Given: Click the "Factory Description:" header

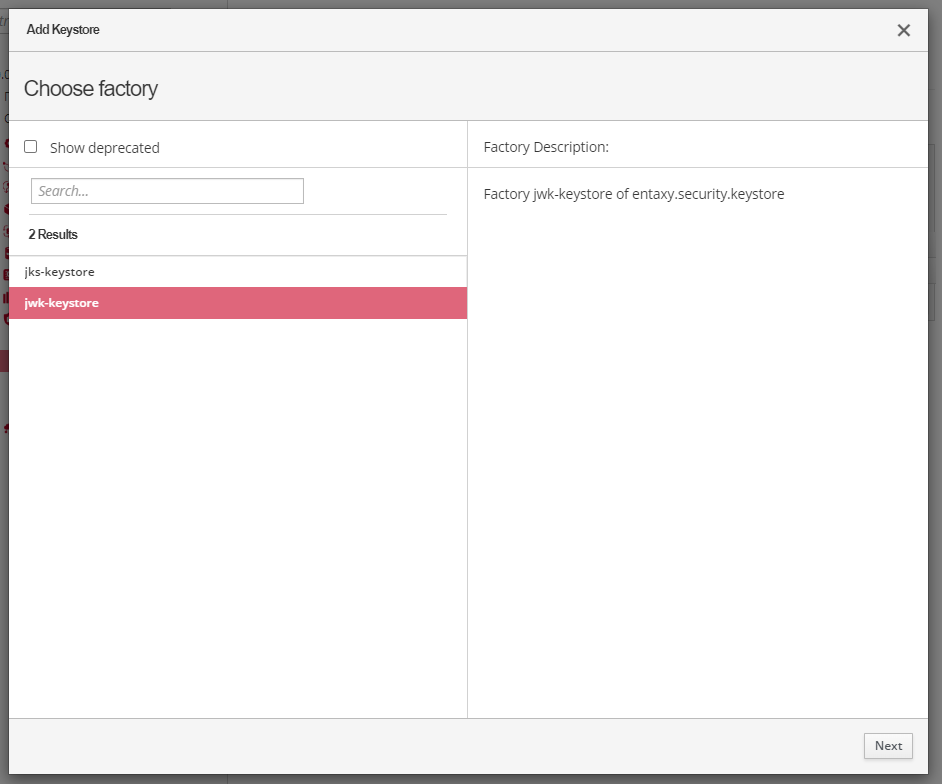Looking at the screenshot, I should coord(546,147).
